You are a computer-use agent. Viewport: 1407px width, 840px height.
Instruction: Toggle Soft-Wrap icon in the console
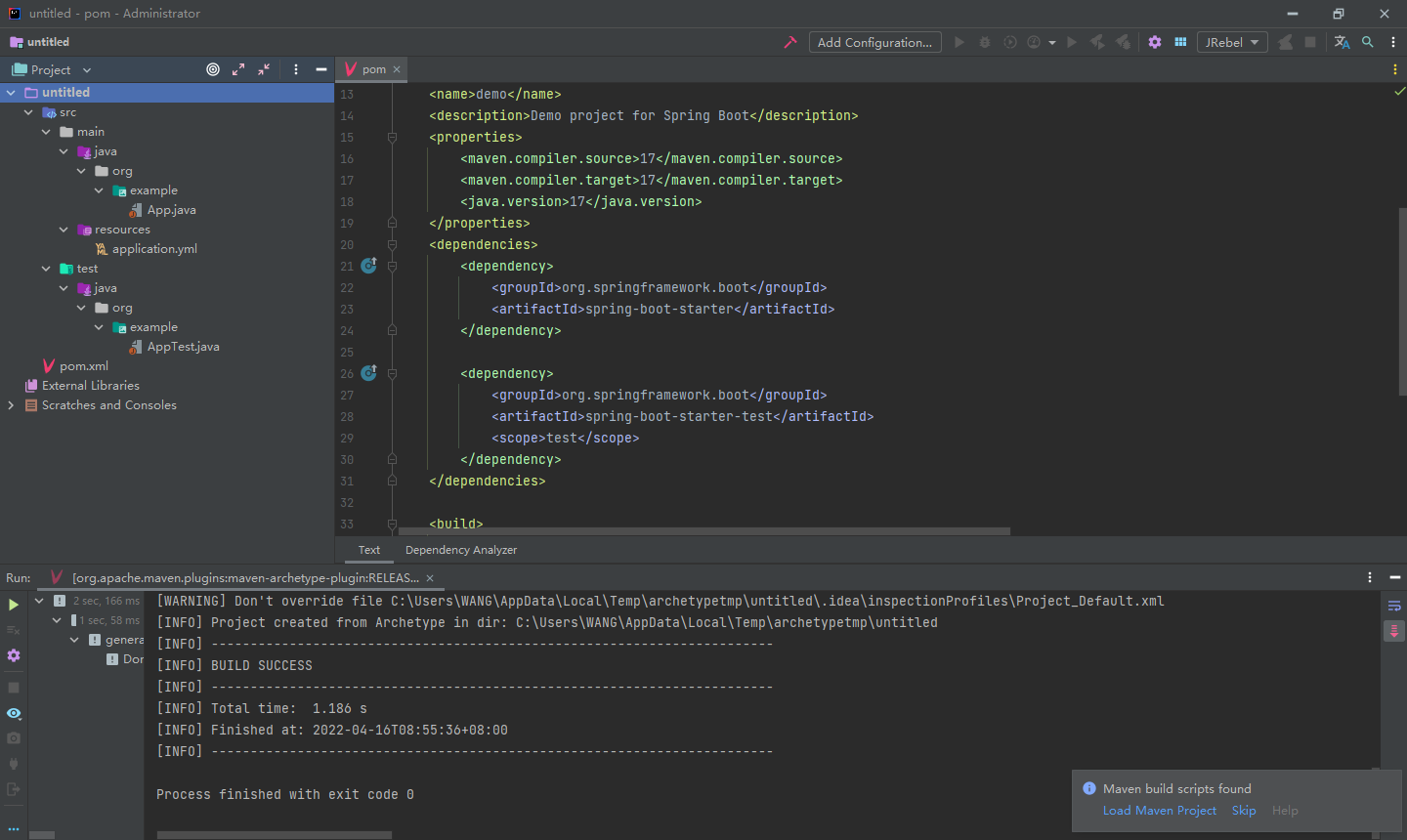(1394, 606)
